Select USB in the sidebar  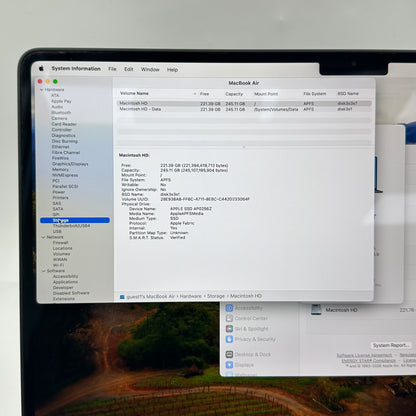(x=57, y=231)
